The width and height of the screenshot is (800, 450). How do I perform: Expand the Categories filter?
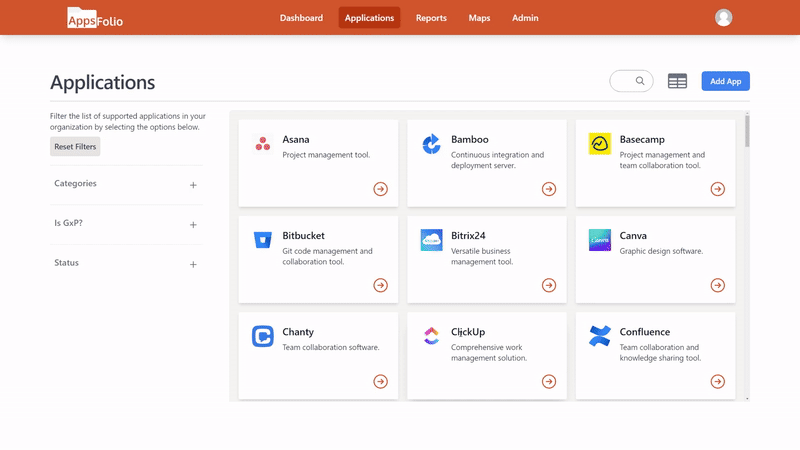coord(193,185)
